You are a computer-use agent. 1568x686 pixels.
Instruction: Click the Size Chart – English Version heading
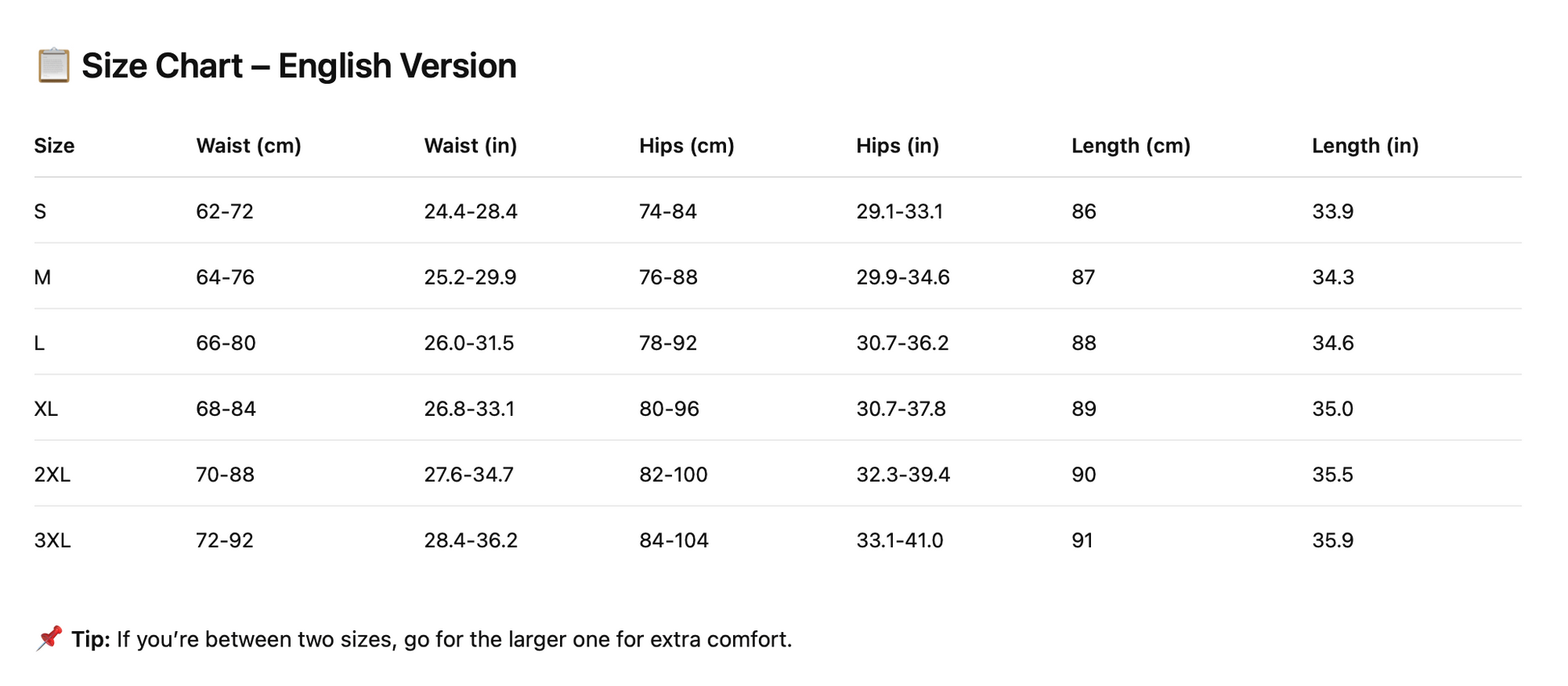(x=299, y=65)
